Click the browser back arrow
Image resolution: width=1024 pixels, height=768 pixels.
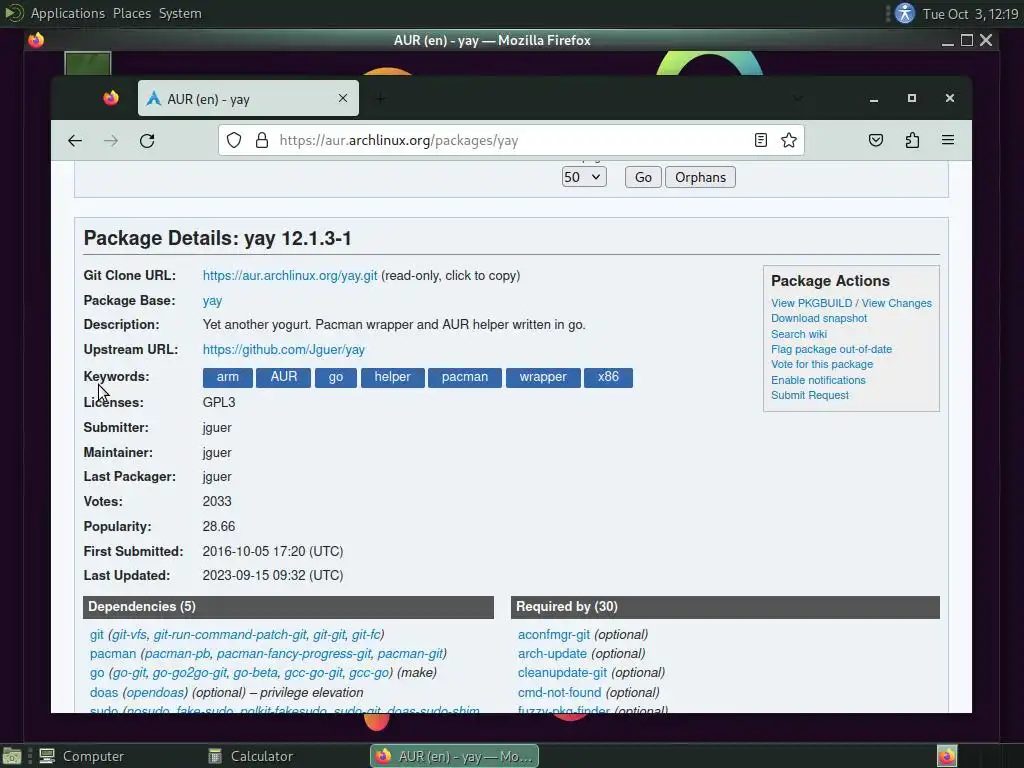(75, 140)
